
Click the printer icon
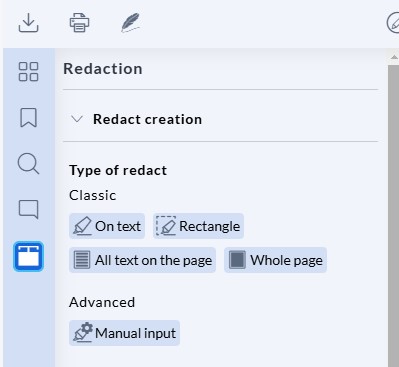pyautogui.click(x=79, y=23)
